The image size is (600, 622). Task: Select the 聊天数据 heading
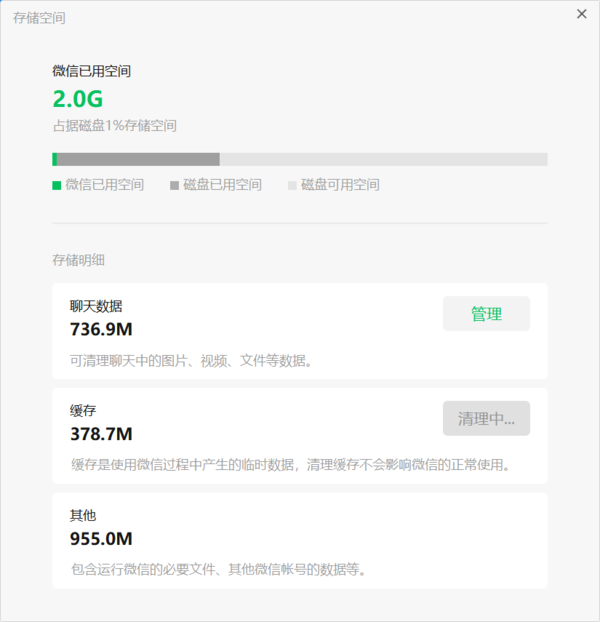[x=96, y=306]
